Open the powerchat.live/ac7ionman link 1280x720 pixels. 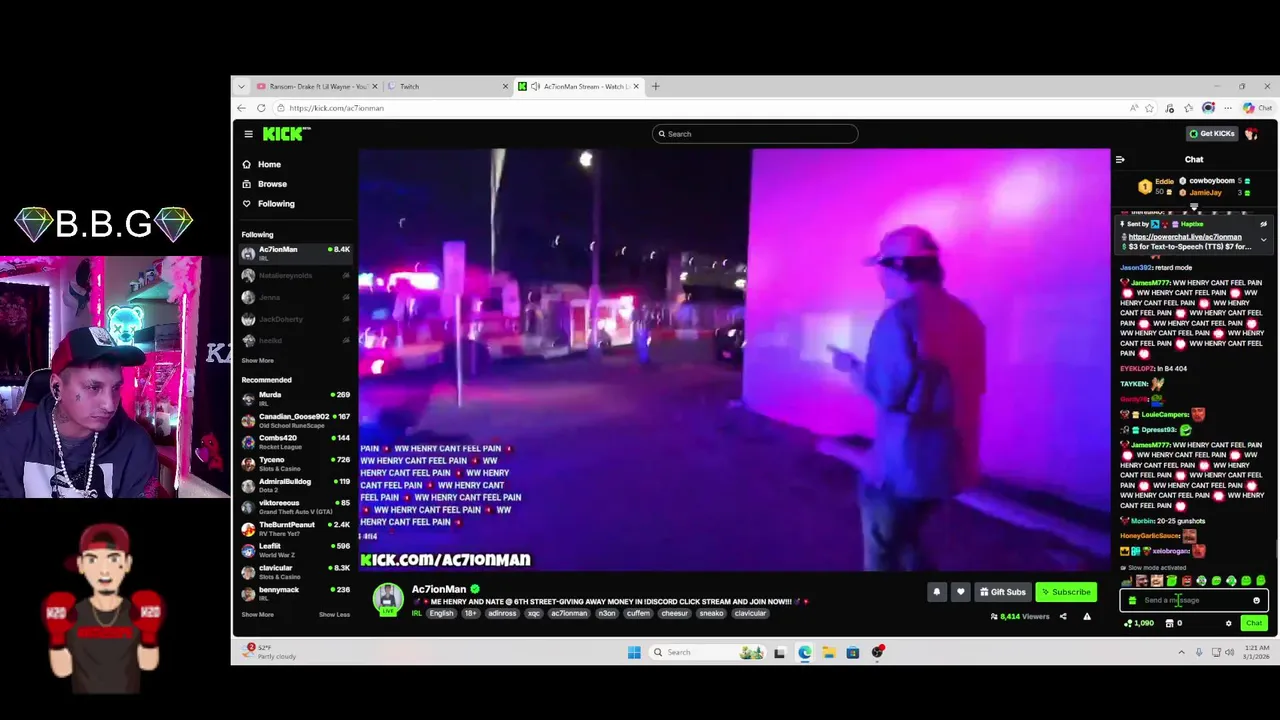[1185, 237]
